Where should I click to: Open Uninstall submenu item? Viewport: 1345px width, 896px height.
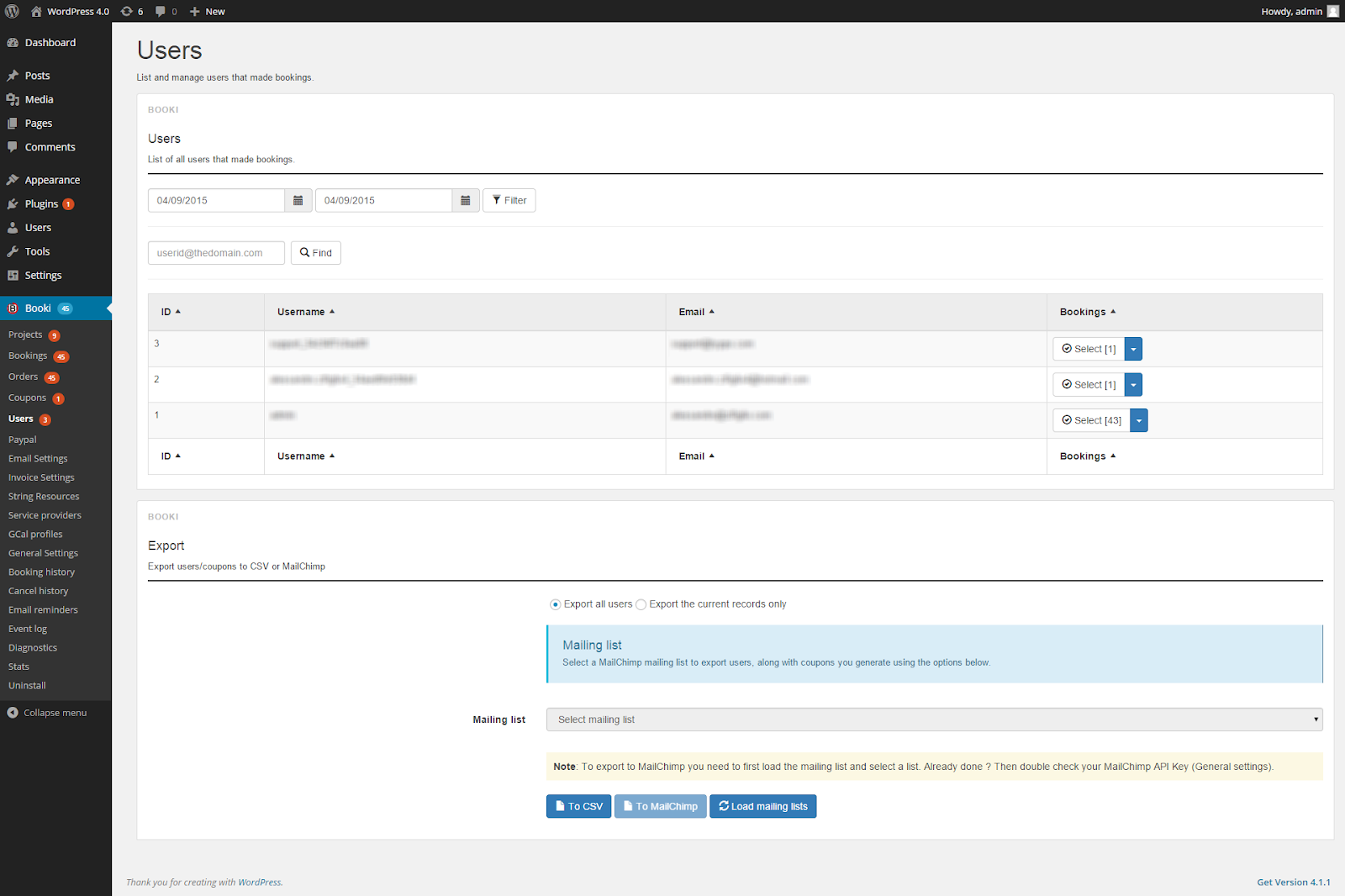pyautogui.click(x=27, y=686)
